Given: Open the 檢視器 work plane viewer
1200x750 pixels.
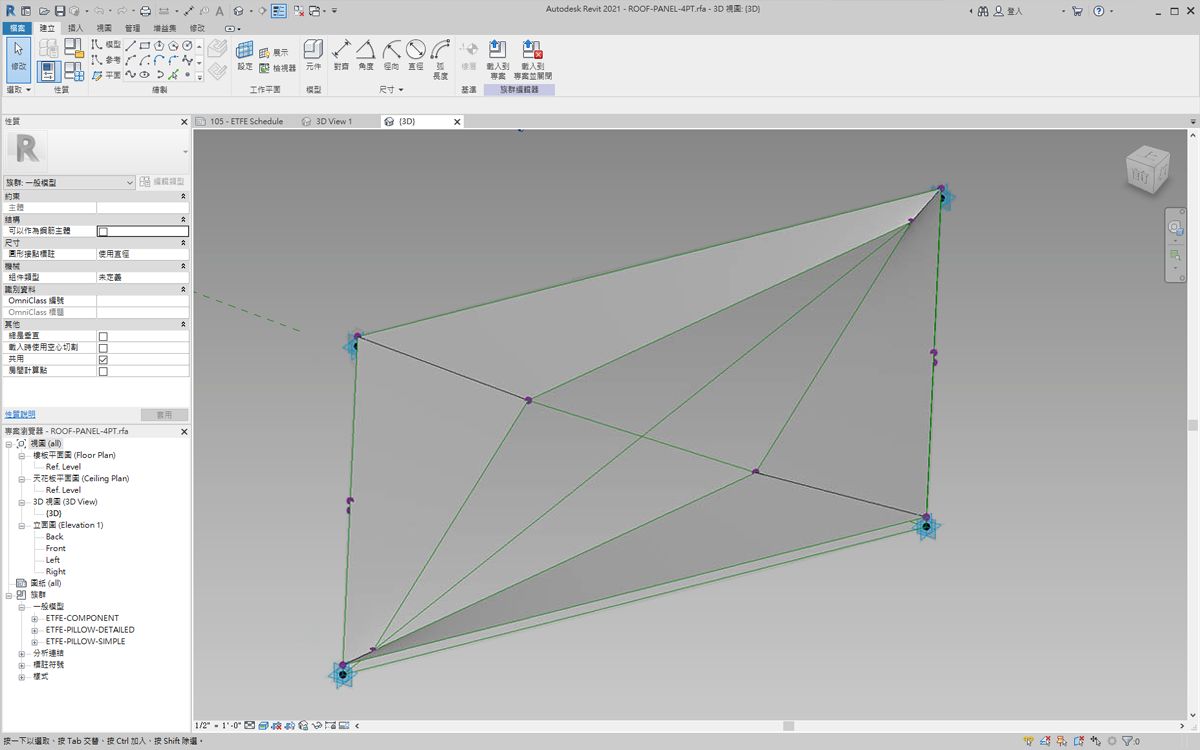Looking at the screenshot, I should pyautogui.click(x=278, y=68).
